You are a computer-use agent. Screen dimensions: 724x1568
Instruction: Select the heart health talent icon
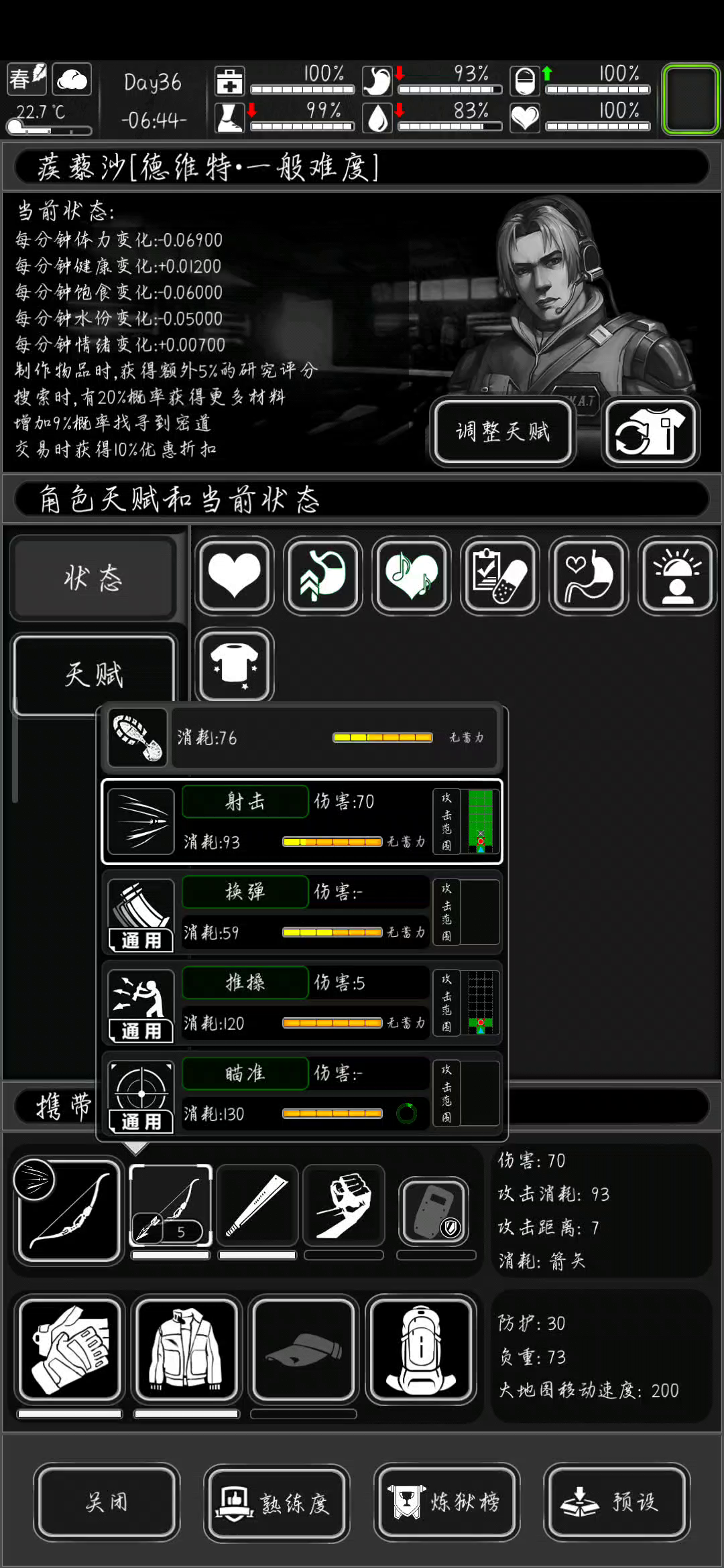(234, 576)
